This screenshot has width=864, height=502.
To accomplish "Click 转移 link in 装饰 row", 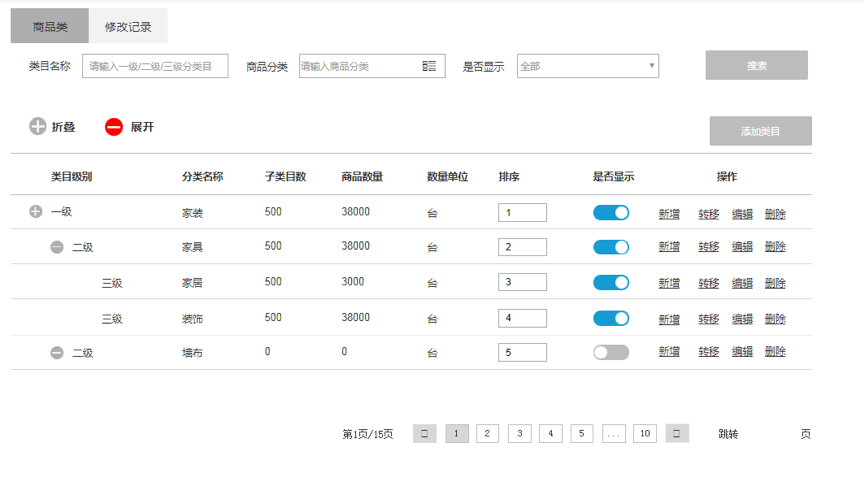I will 709,319.
